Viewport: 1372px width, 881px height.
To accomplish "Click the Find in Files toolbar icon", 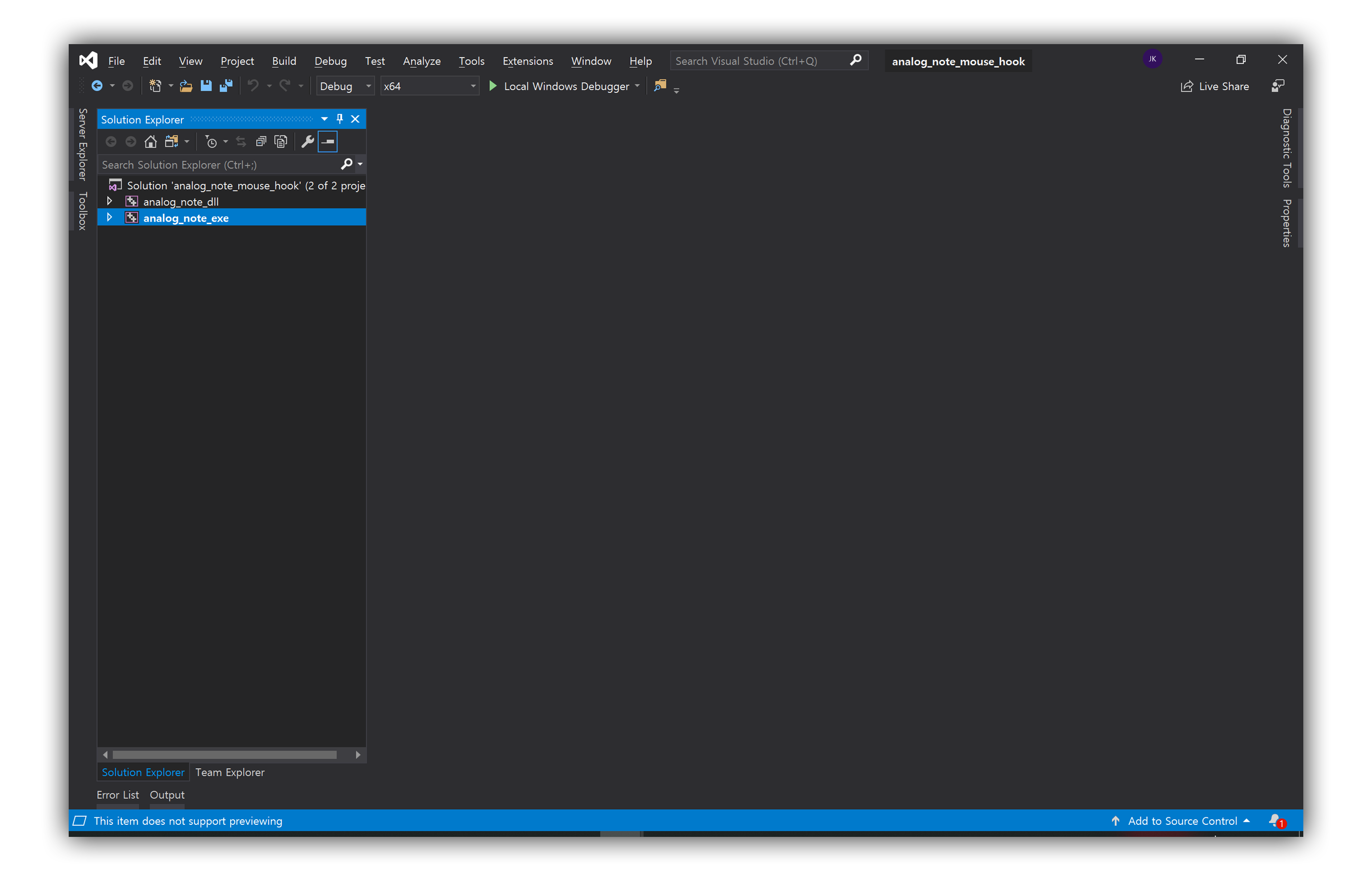I will tap(660, 86).
